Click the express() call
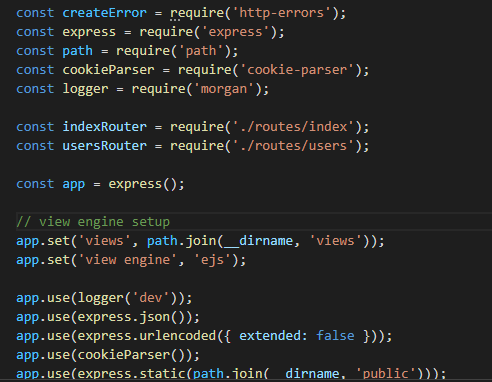Screen dimensions: 492x382 142,184
